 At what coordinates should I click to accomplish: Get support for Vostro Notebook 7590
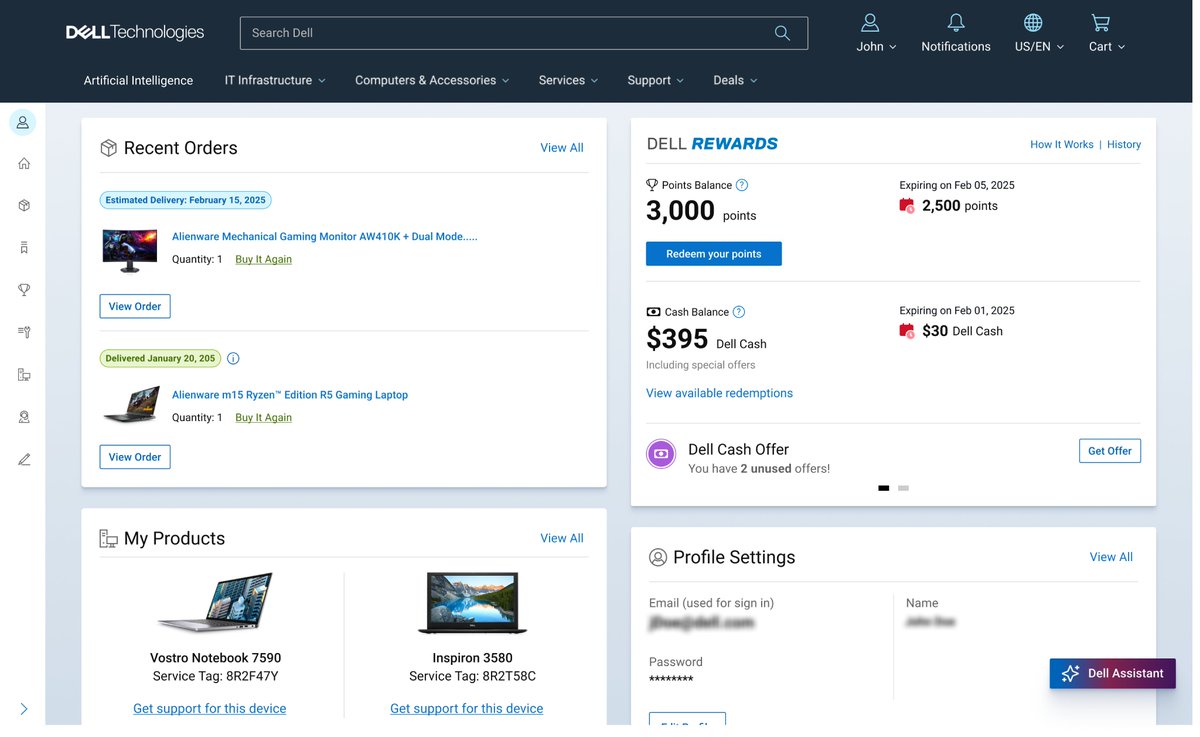(210, 709)
